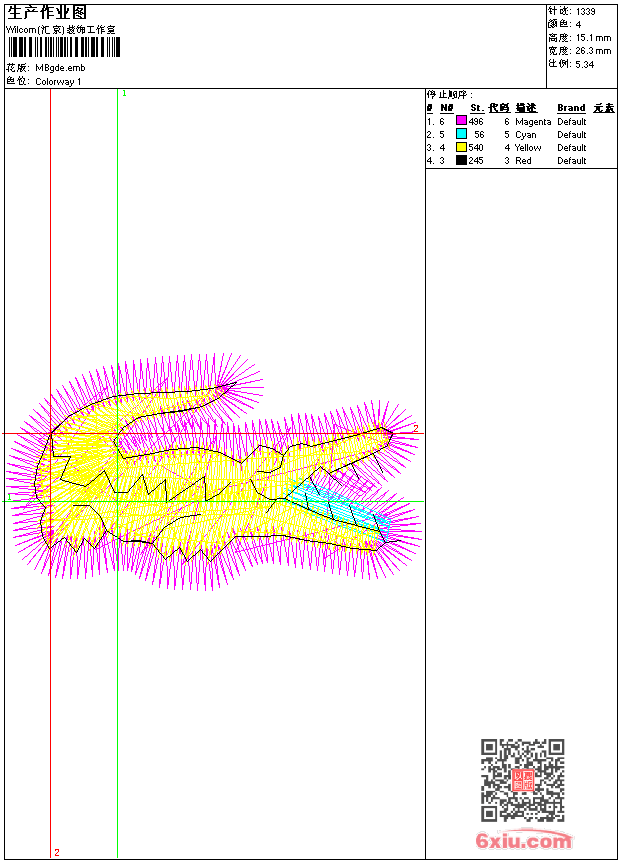This screenshot has height=860, width=620.
Task: Click Default brand in the Magenta row
Action: [572, 121]
